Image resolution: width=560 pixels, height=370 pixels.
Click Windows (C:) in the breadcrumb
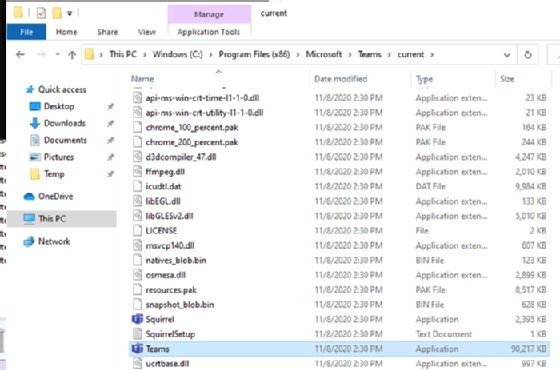tap(178, 54)
